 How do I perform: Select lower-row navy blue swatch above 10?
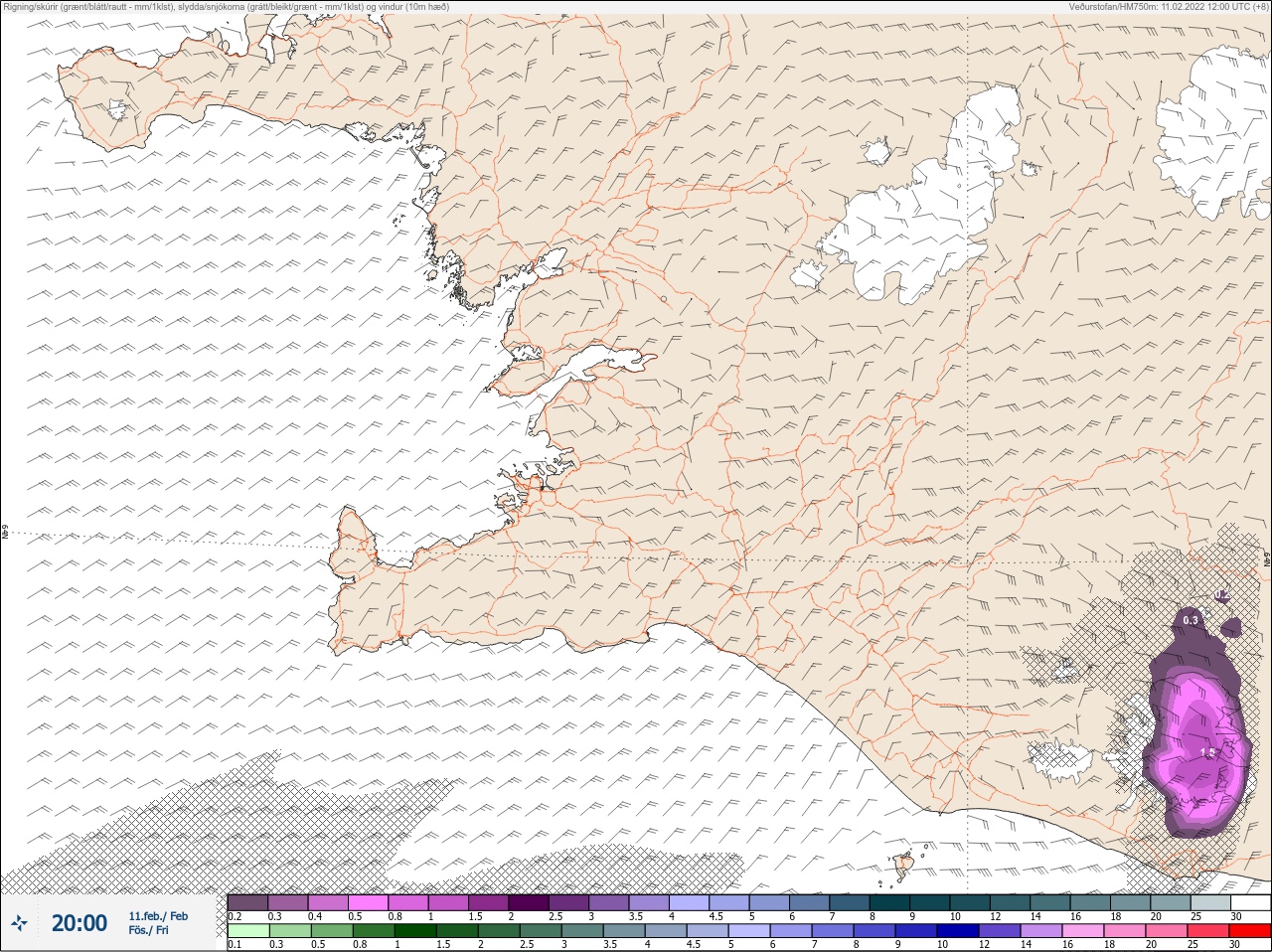tap(957, 931)
